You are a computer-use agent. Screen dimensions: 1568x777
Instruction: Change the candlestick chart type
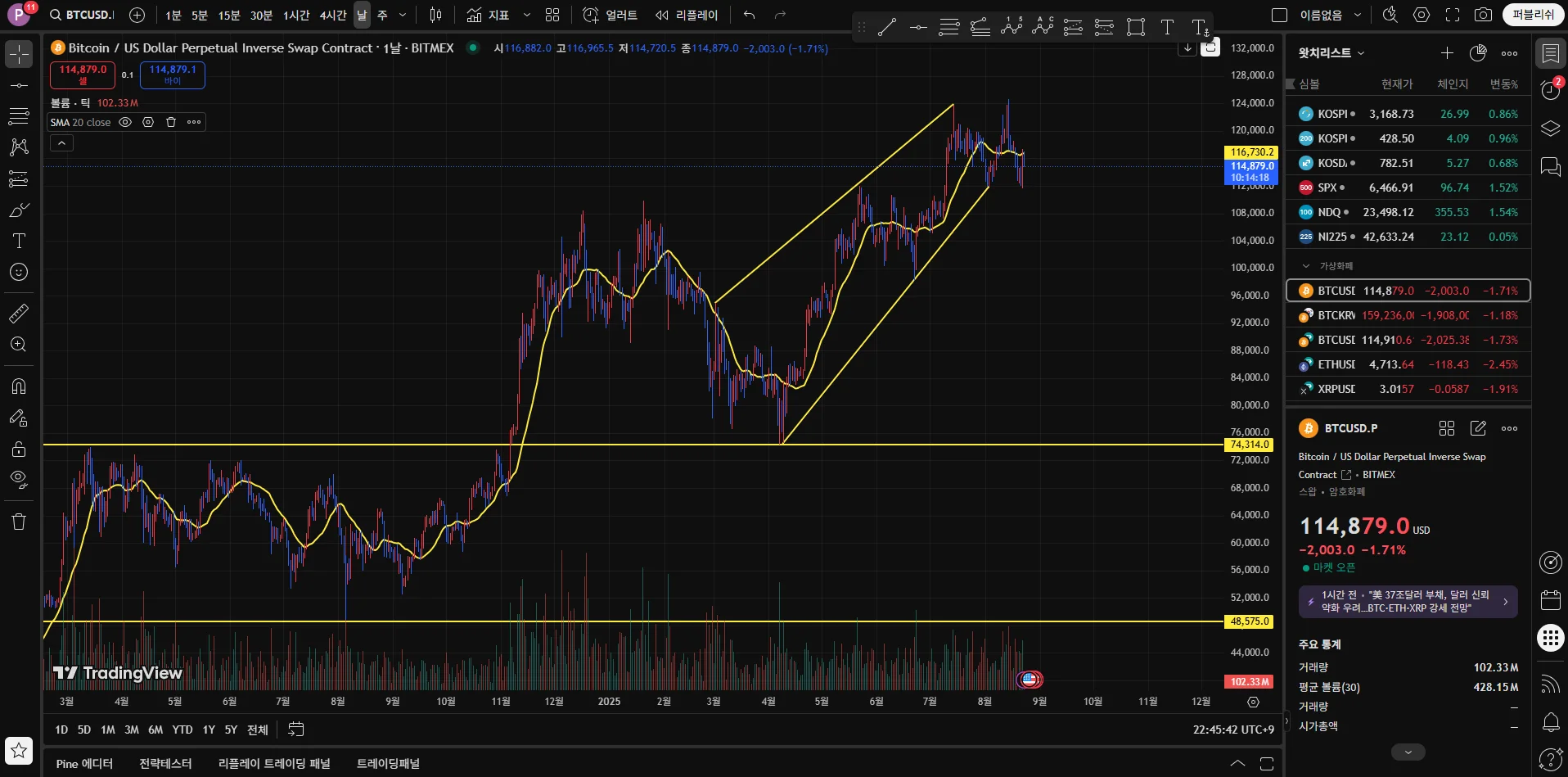pos(436,15)
